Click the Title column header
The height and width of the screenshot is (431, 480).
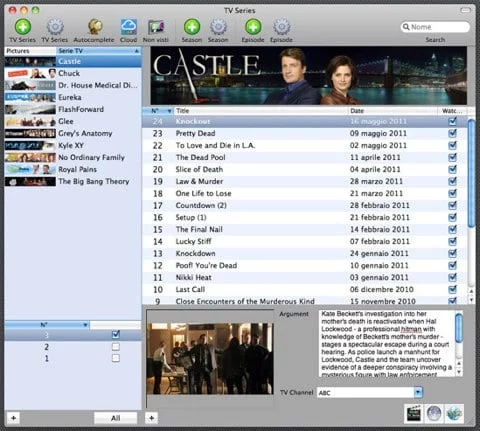point(261,111)
